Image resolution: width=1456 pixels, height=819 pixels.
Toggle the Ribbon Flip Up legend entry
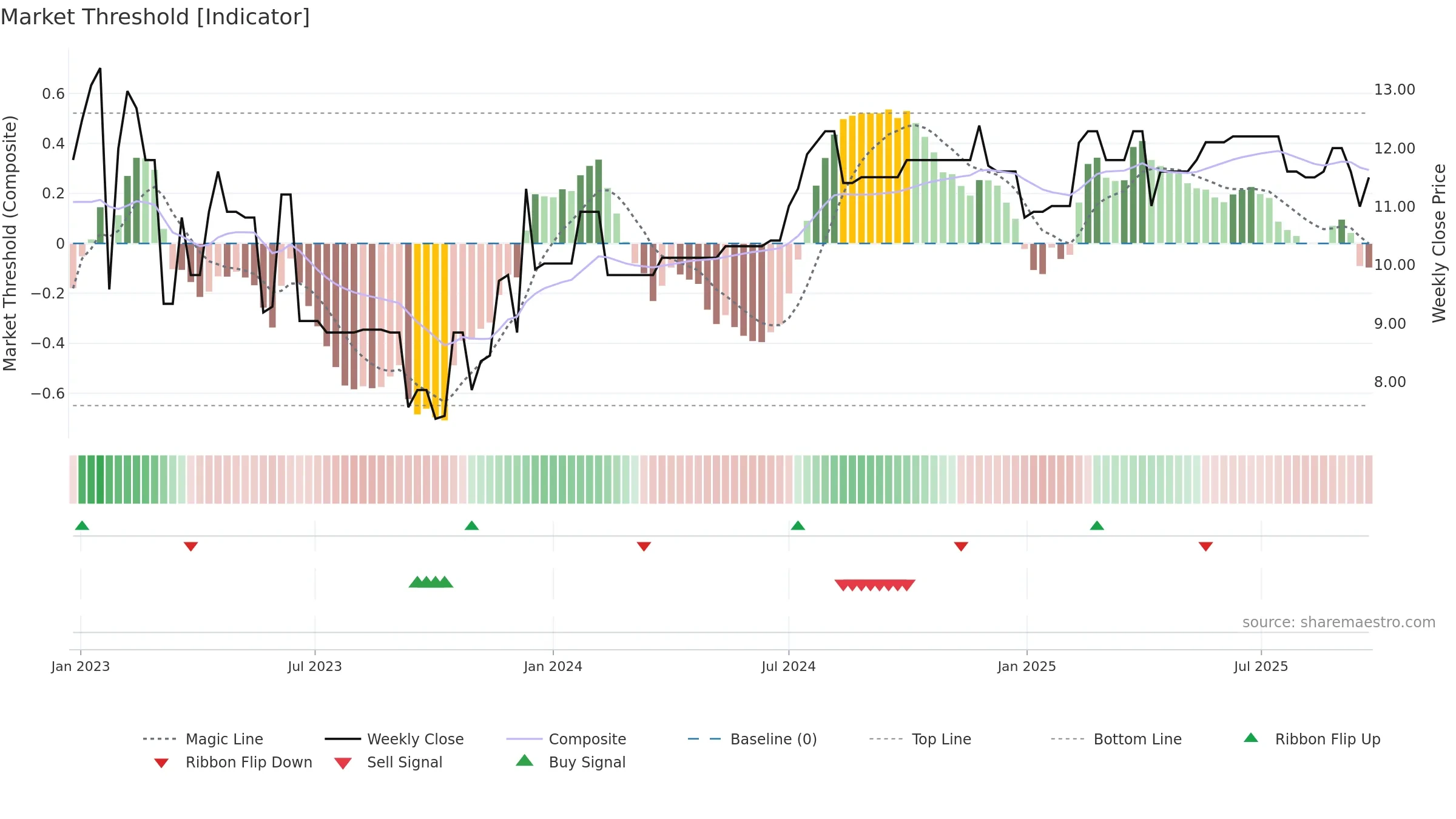pos(1312,739)
